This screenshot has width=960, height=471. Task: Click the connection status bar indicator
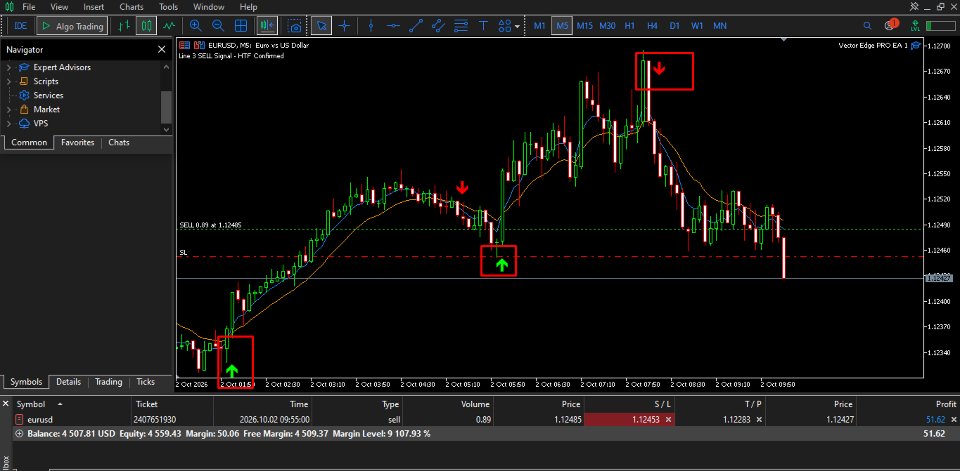(940, 26)
